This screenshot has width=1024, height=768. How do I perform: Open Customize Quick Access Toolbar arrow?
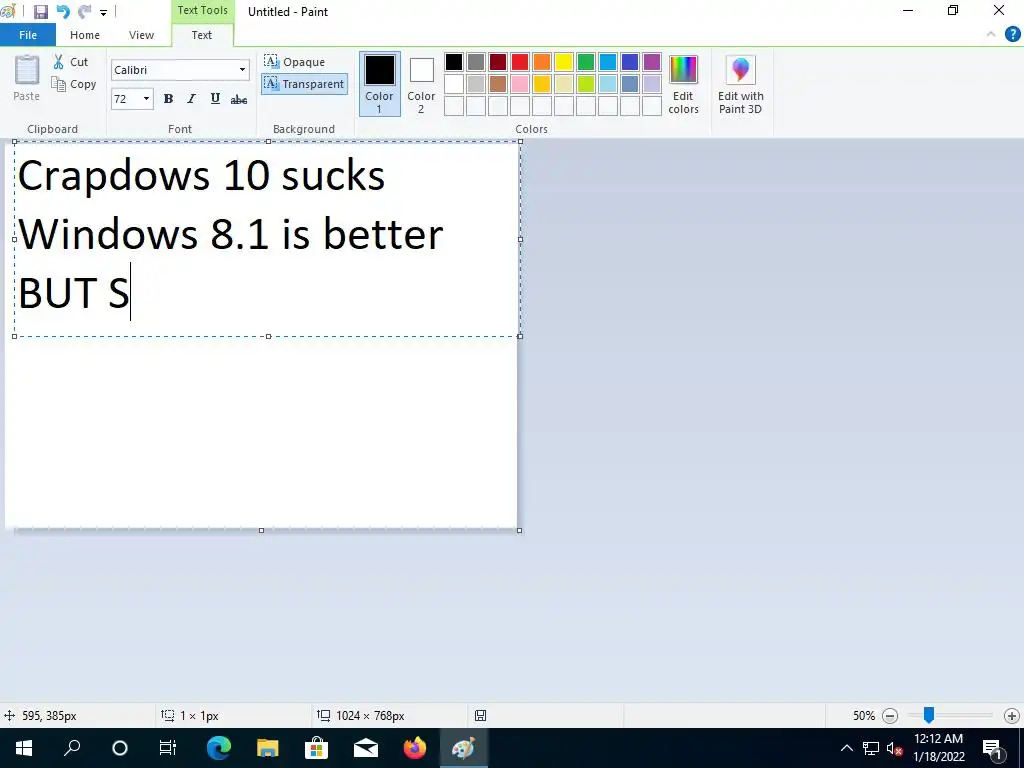(103, 12)
